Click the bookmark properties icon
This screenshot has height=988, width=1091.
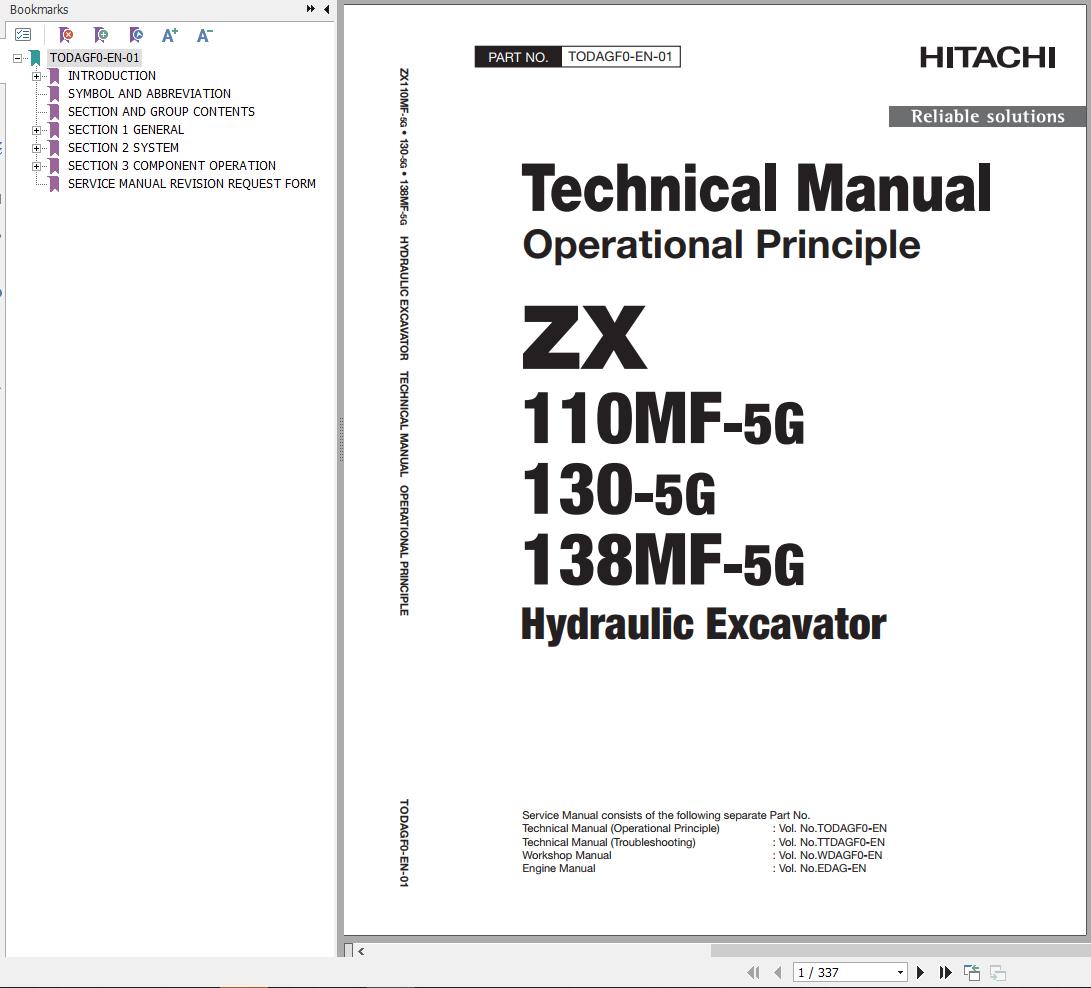pos(136,34)
